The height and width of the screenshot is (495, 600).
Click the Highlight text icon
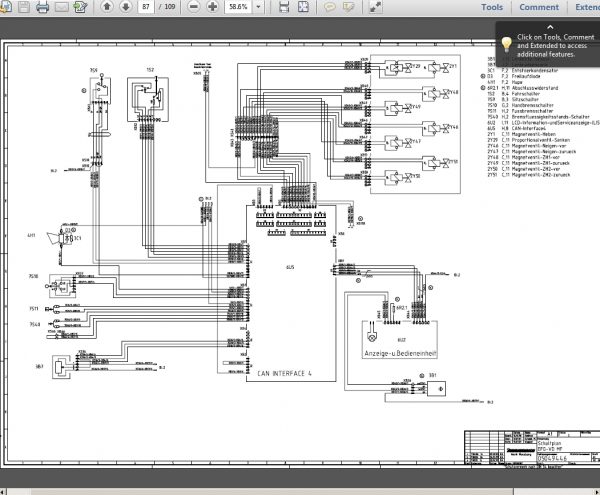point(348,7)
